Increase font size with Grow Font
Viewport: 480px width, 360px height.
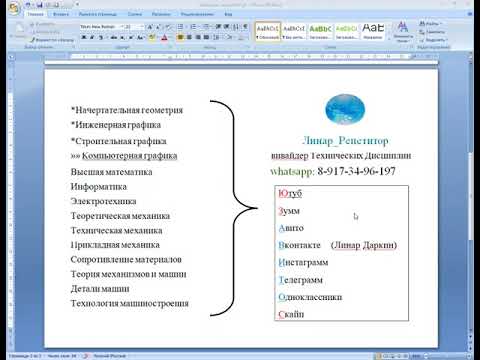click(150, 27)
